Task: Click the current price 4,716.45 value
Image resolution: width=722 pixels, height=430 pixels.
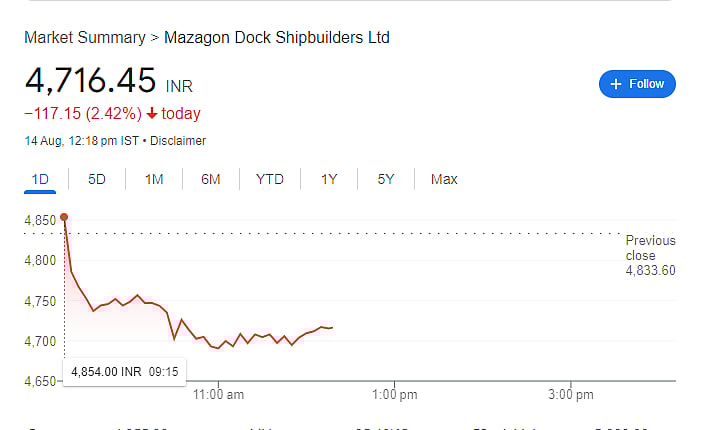Action: (90, 79)
